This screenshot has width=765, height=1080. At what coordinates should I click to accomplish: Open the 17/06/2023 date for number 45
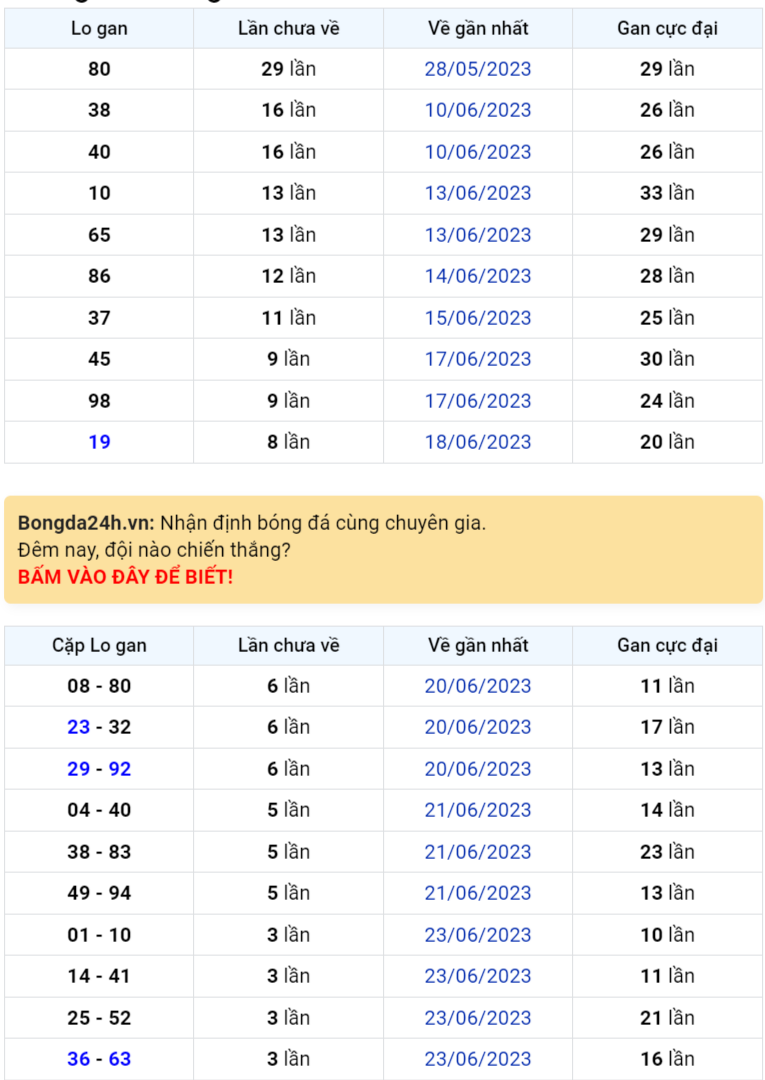click(478, 359)
